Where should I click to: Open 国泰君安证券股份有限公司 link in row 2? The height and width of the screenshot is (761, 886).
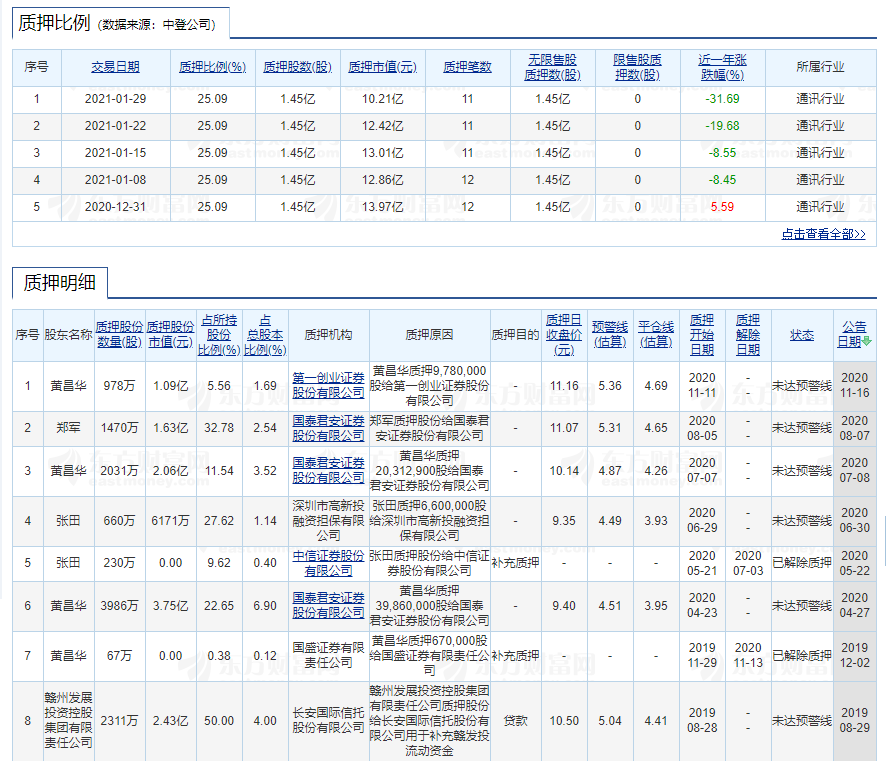point(328,428)
